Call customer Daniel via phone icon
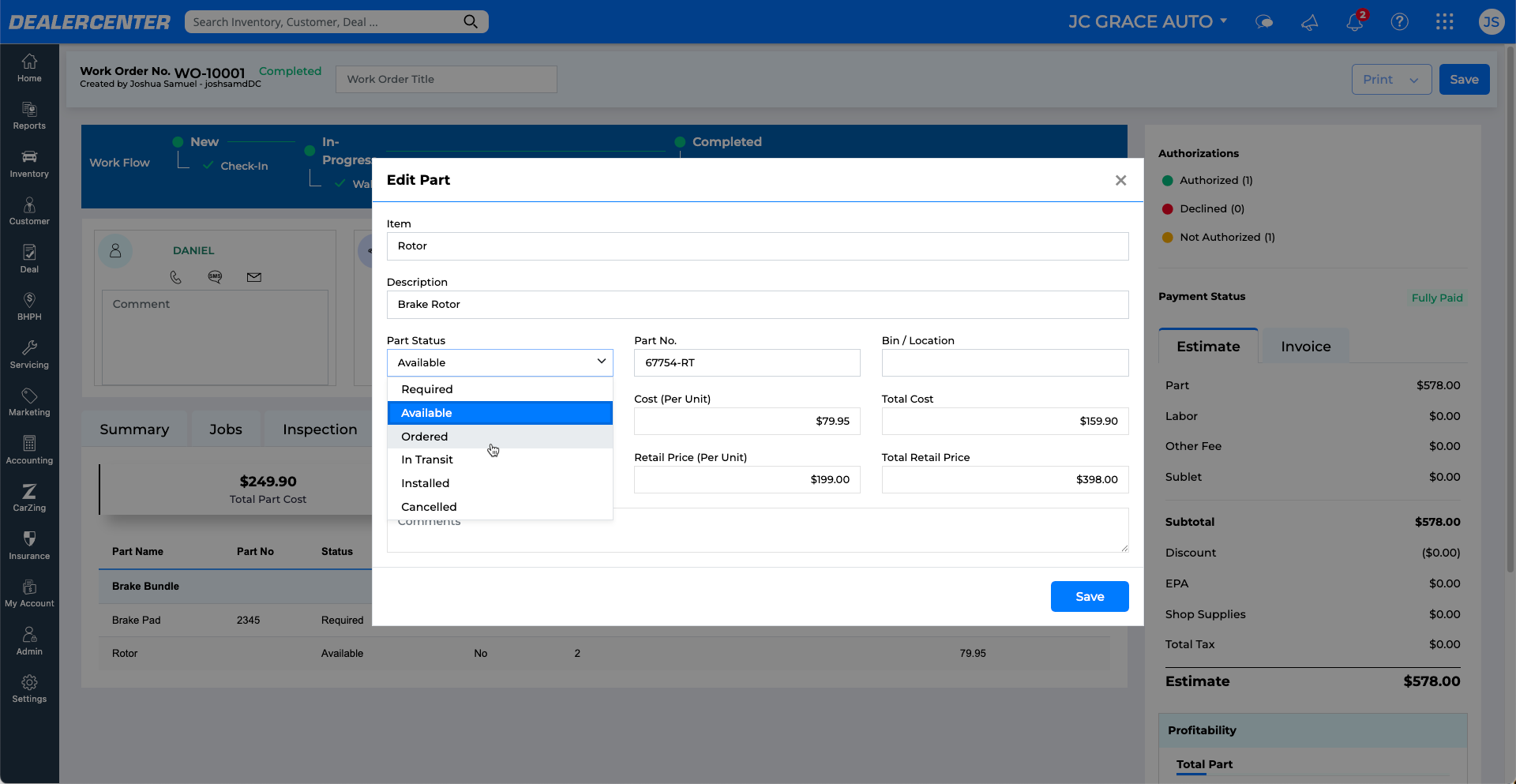The height and width of the screenshot is (784, 1516). tap(175, 277)
